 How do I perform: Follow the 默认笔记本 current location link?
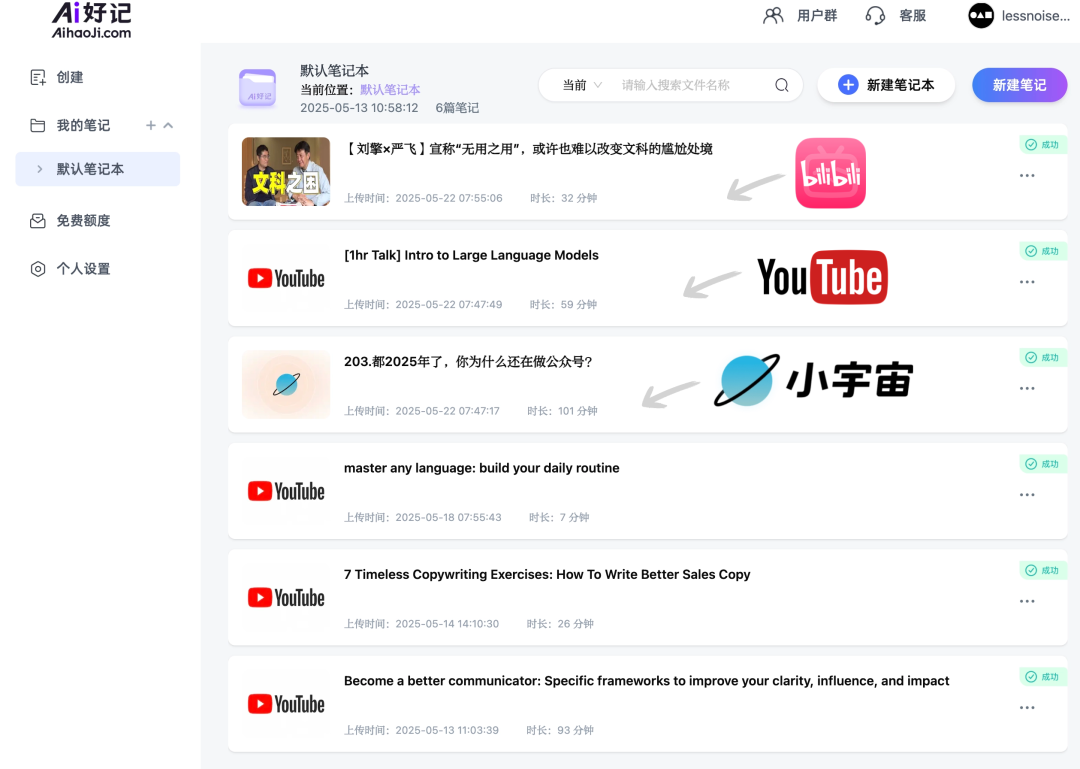[390, 90]
